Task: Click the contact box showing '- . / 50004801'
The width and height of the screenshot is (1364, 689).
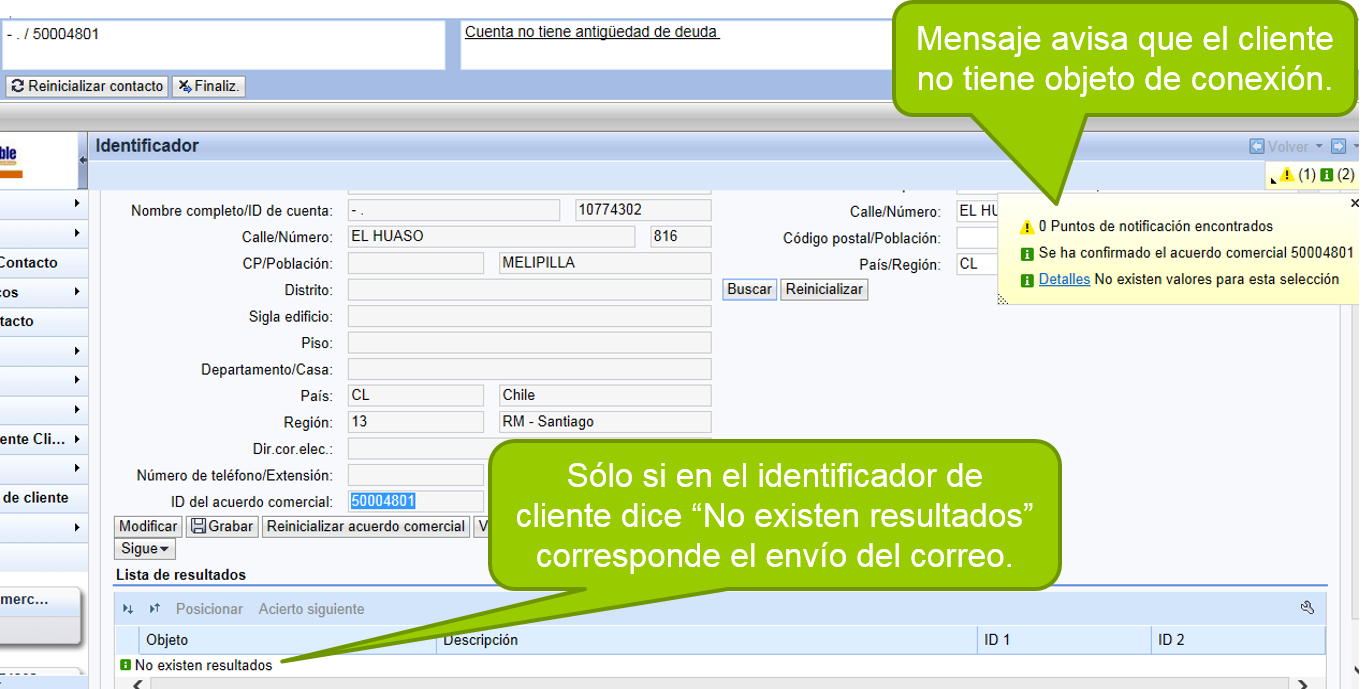Action: pos(223,45)
